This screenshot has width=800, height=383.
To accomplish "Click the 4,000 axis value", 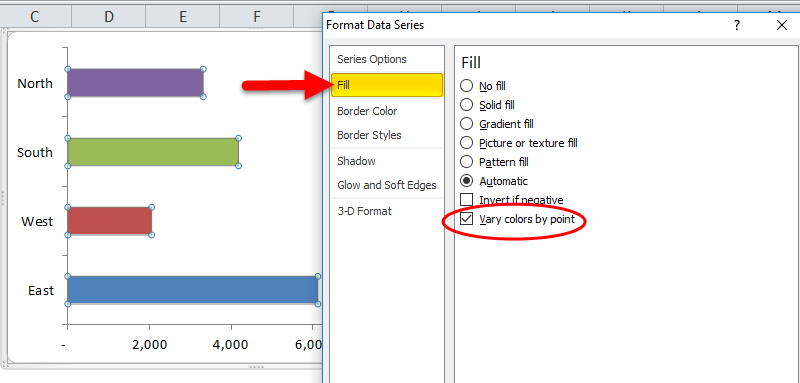I will (x=231, y=345).
